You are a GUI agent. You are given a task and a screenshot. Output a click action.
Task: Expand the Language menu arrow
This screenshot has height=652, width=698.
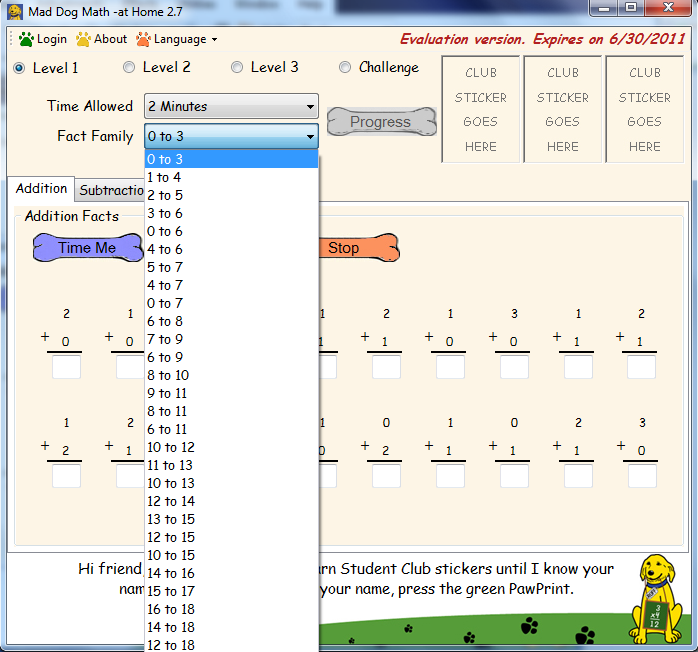tap(215, 40)
